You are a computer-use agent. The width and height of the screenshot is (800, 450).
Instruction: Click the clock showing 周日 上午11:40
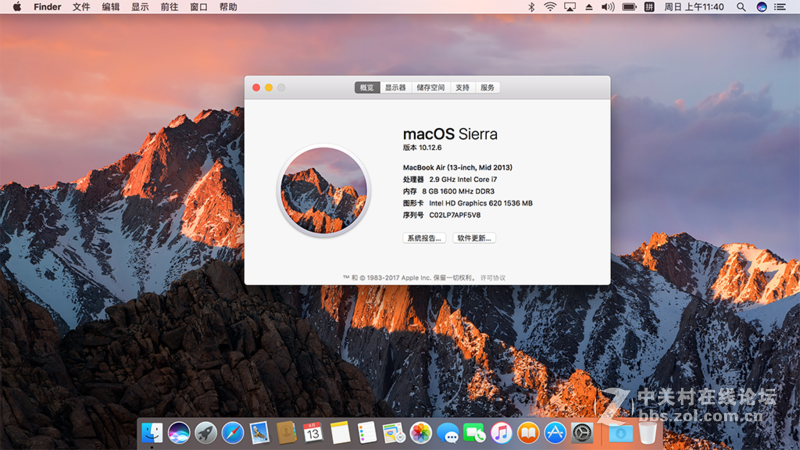[x=694, y=7]
